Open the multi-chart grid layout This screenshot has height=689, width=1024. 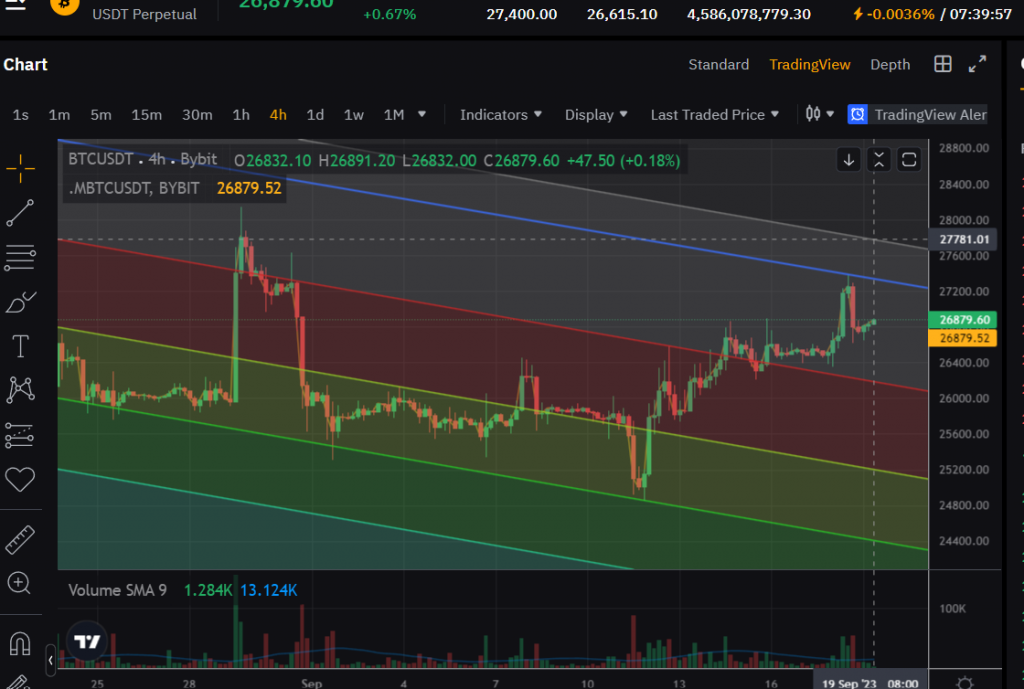click(x=943, y=64)
